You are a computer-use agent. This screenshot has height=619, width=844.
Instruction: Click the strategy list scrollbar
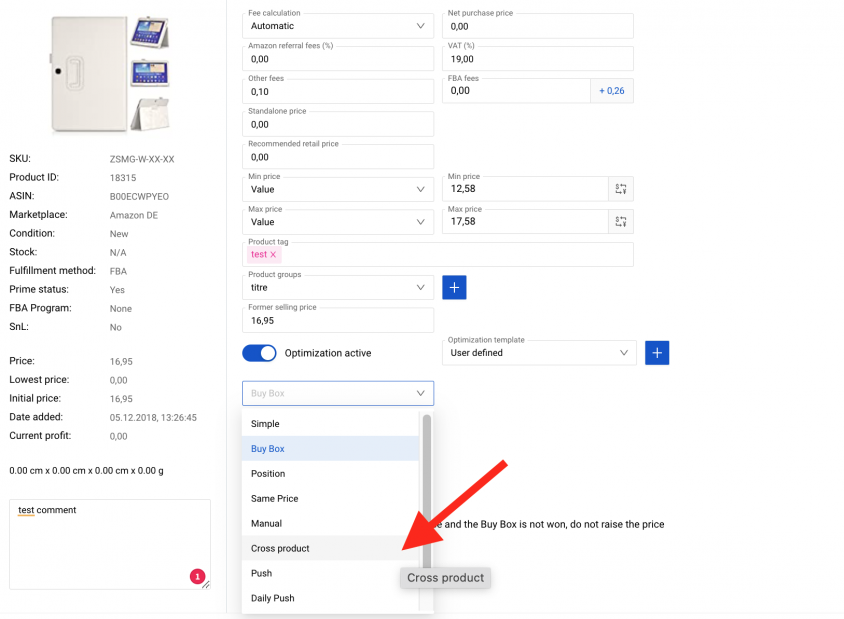pyautogui.click(x=427, y=490)
